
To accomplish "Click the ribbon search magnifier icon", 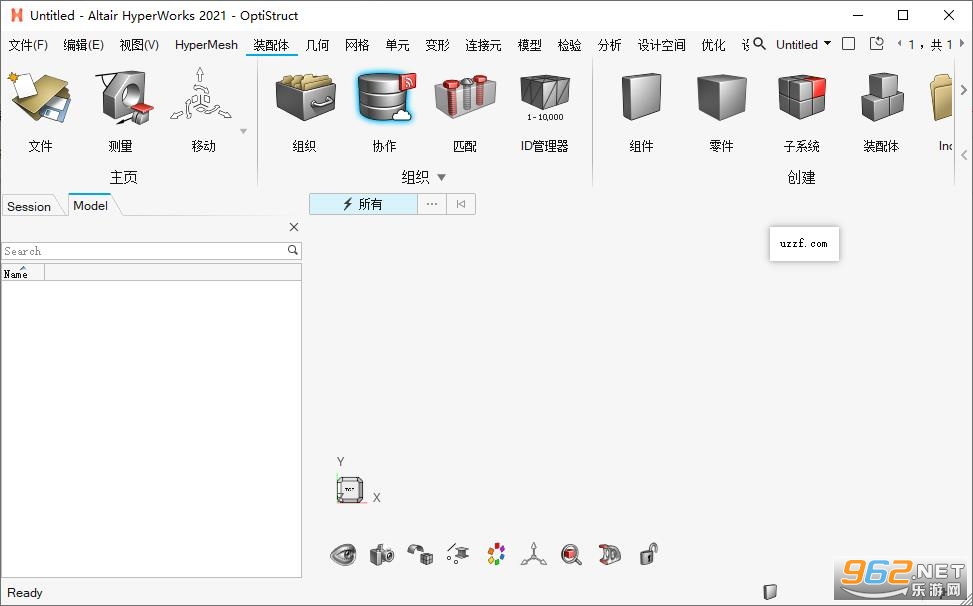I will [x=760, y=44].
